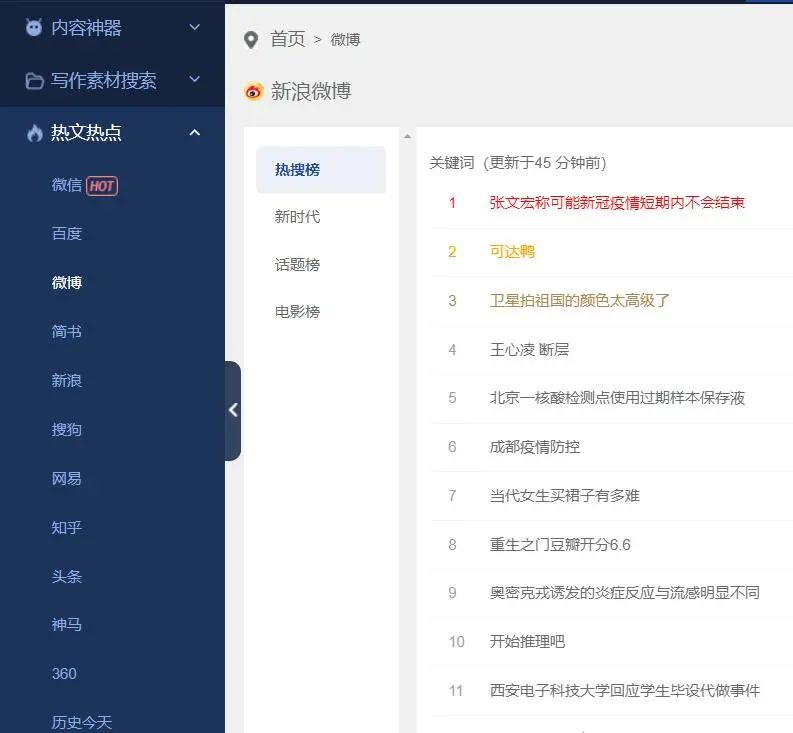793x733 pixels.
Task: Collapse the 热文热点 section chevron
Action: coord(194,133)
